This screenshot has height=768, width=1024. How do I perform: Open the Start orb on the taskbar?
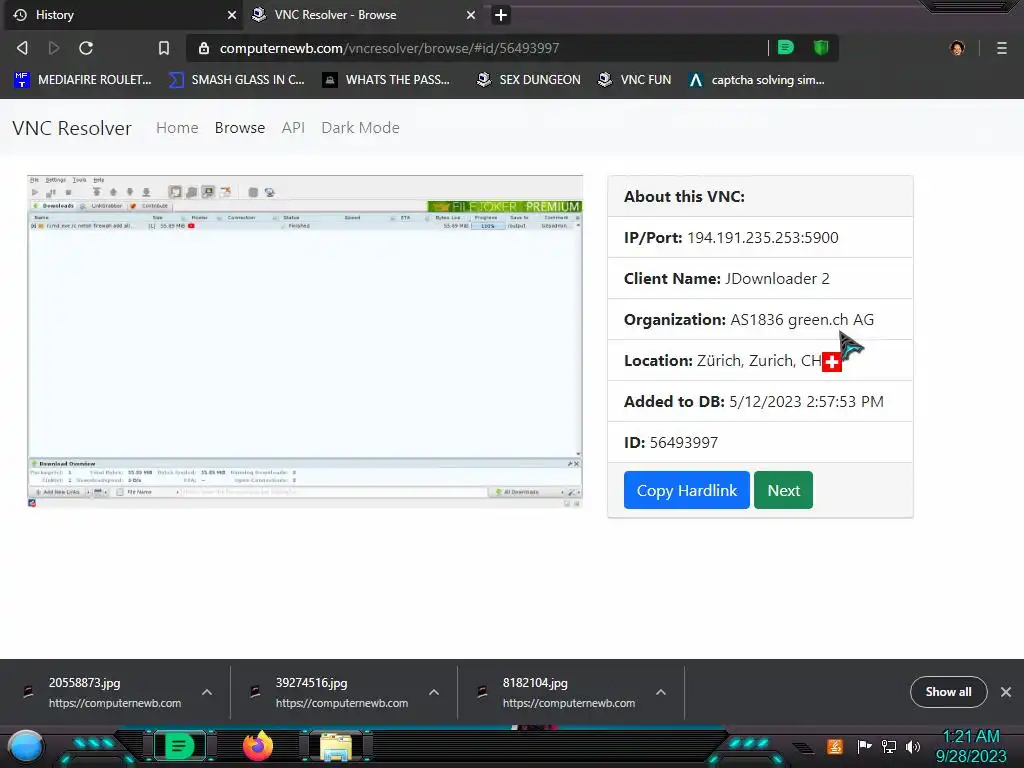point(26,747)
